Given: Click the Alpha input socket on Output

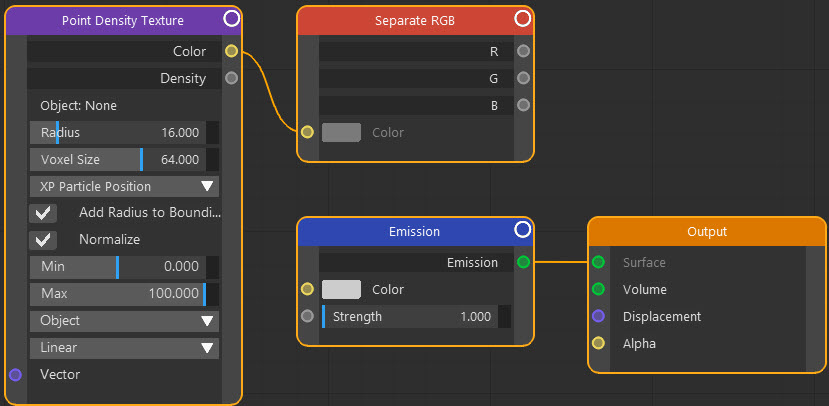Looking at the screenshot, I should tap(598, 344).
